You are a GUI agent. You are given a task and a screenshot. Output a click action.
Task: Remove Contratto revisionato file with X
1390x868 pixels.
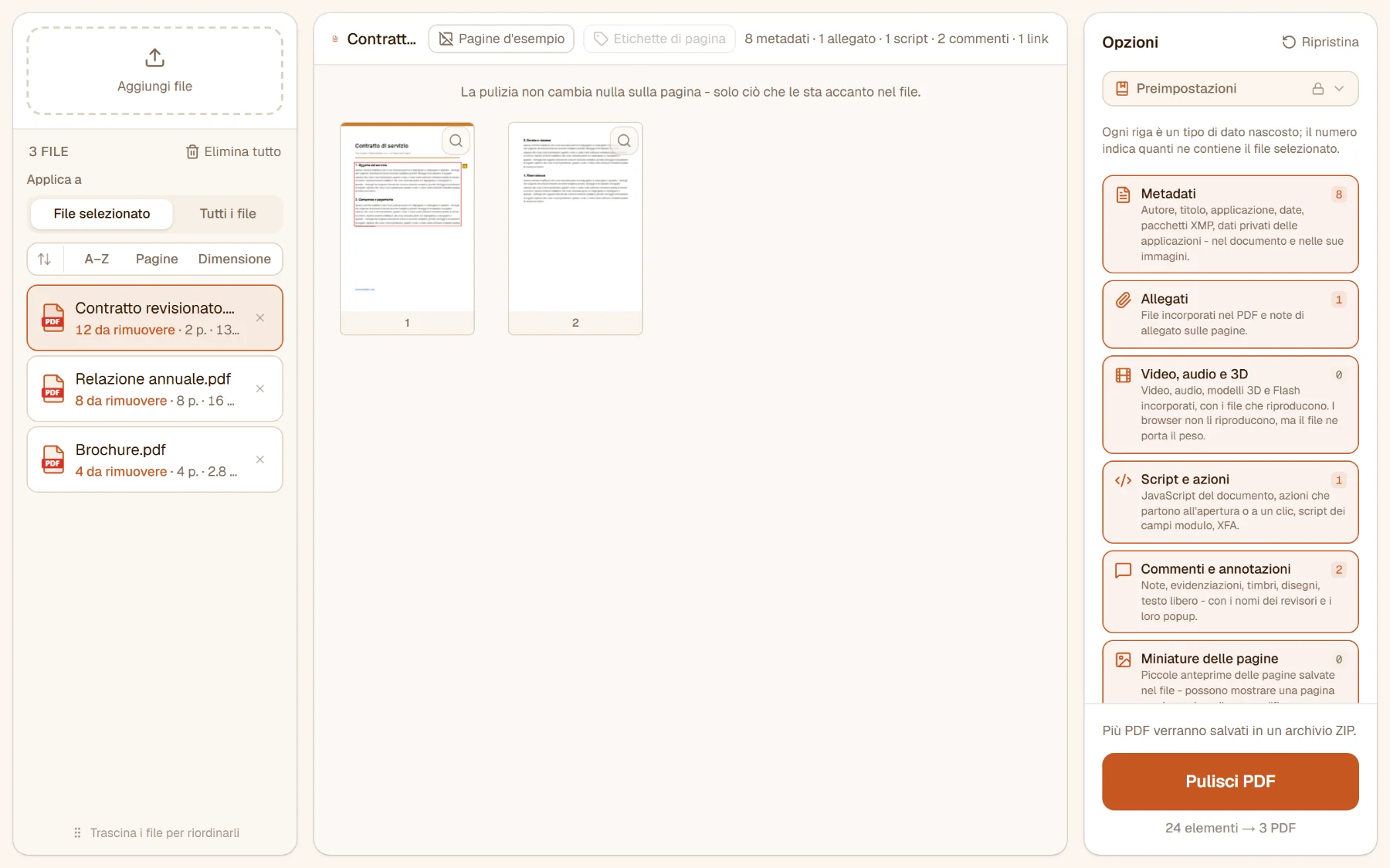click(x=260, y=318)
